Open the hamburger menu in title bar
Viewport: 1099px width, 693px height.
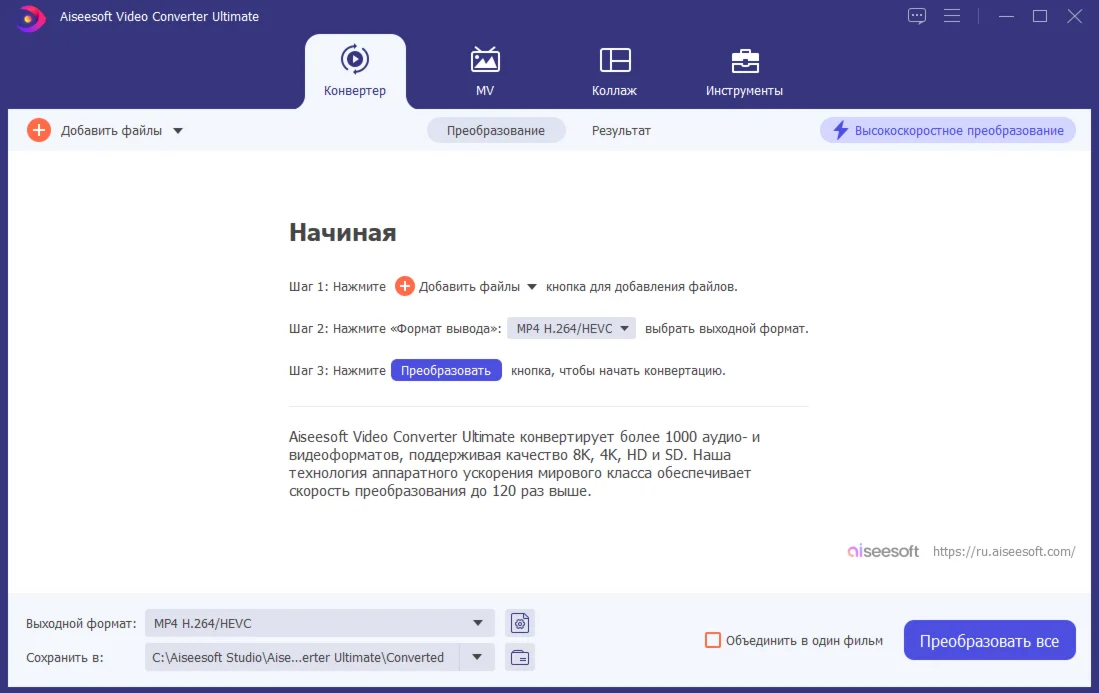click(951, 16)
